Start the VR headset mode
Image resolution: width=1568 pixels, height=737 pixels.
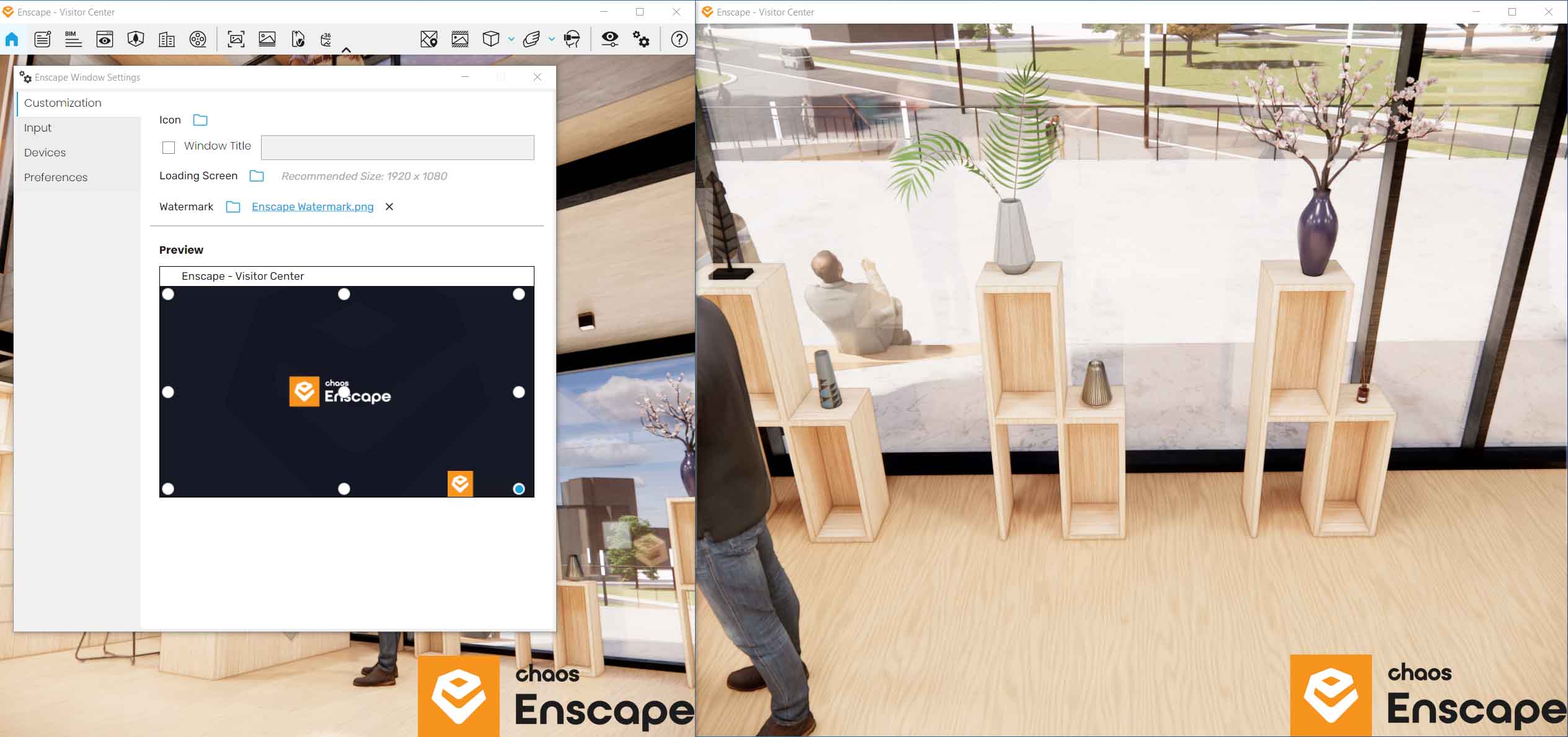572,39
